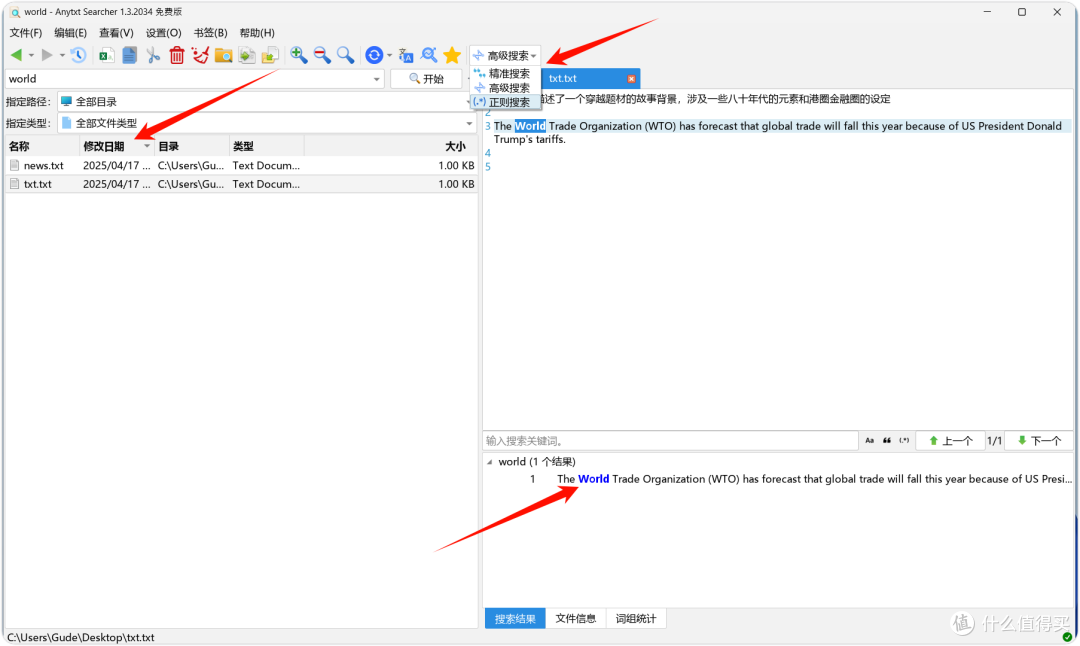Open dropdown arrow next to back button
The width and height of the screenshot is (1080, 646).
tap(31, 56)
